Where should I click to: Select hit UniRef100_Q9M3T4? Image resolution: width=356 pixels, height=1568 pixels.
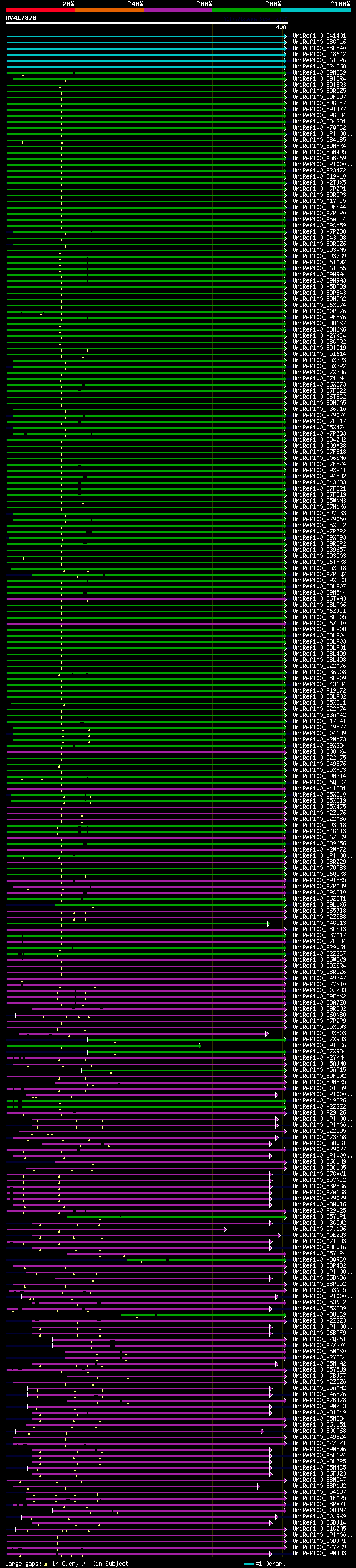pos(319,776)
